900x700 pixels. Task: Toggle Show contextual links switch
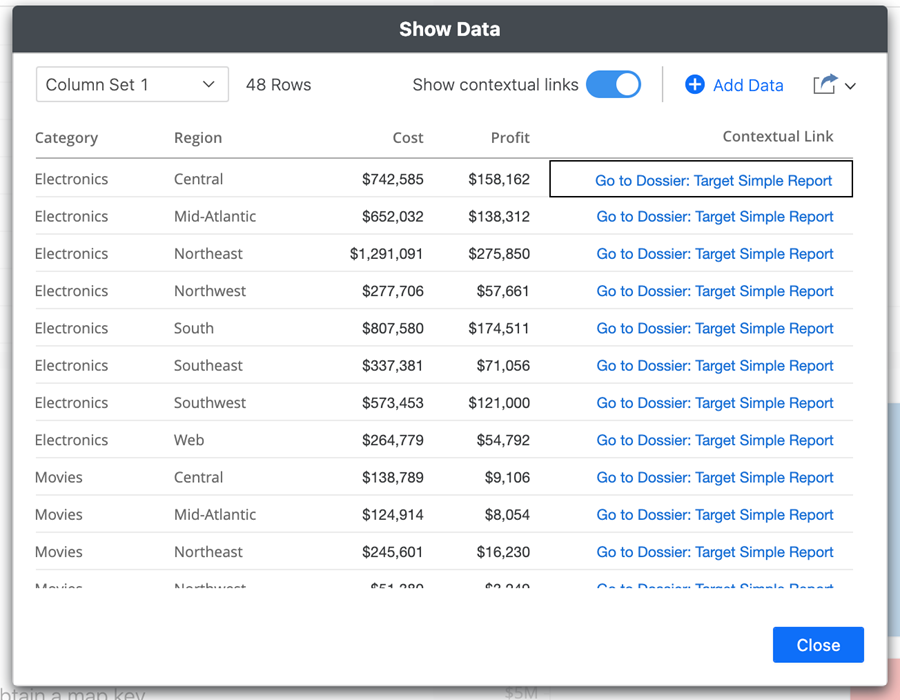point(613,85)
